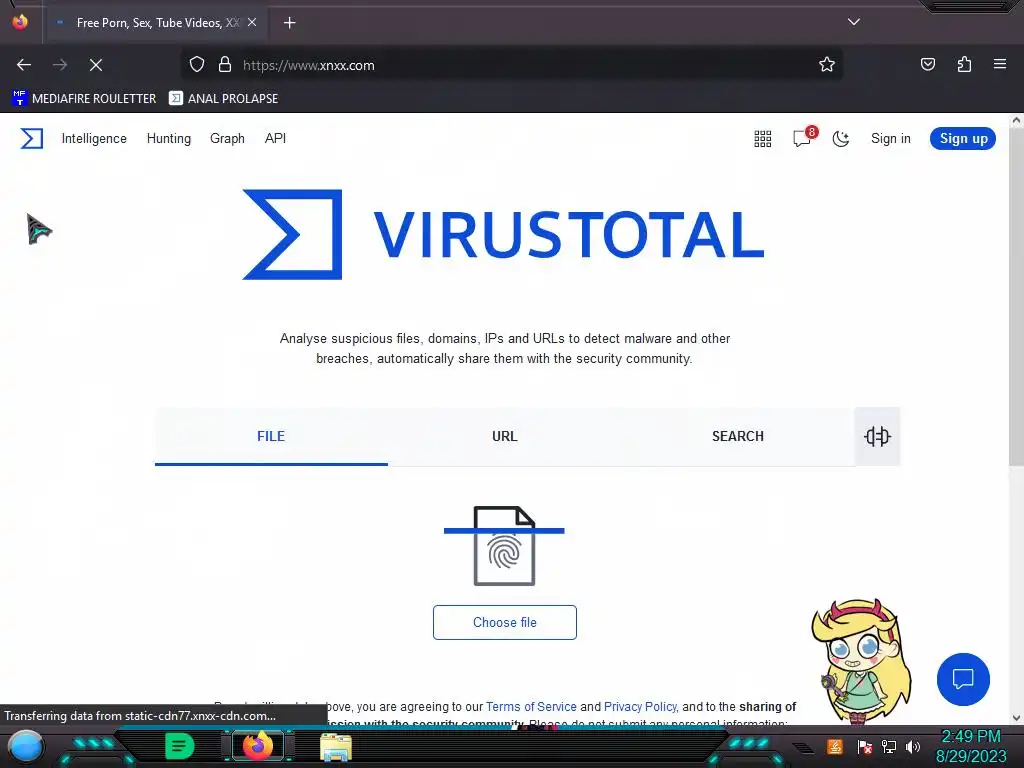This screenshot has height=768, width=1024.
Task: Toggle dark mode moon icon
Action: coord(840,138)
